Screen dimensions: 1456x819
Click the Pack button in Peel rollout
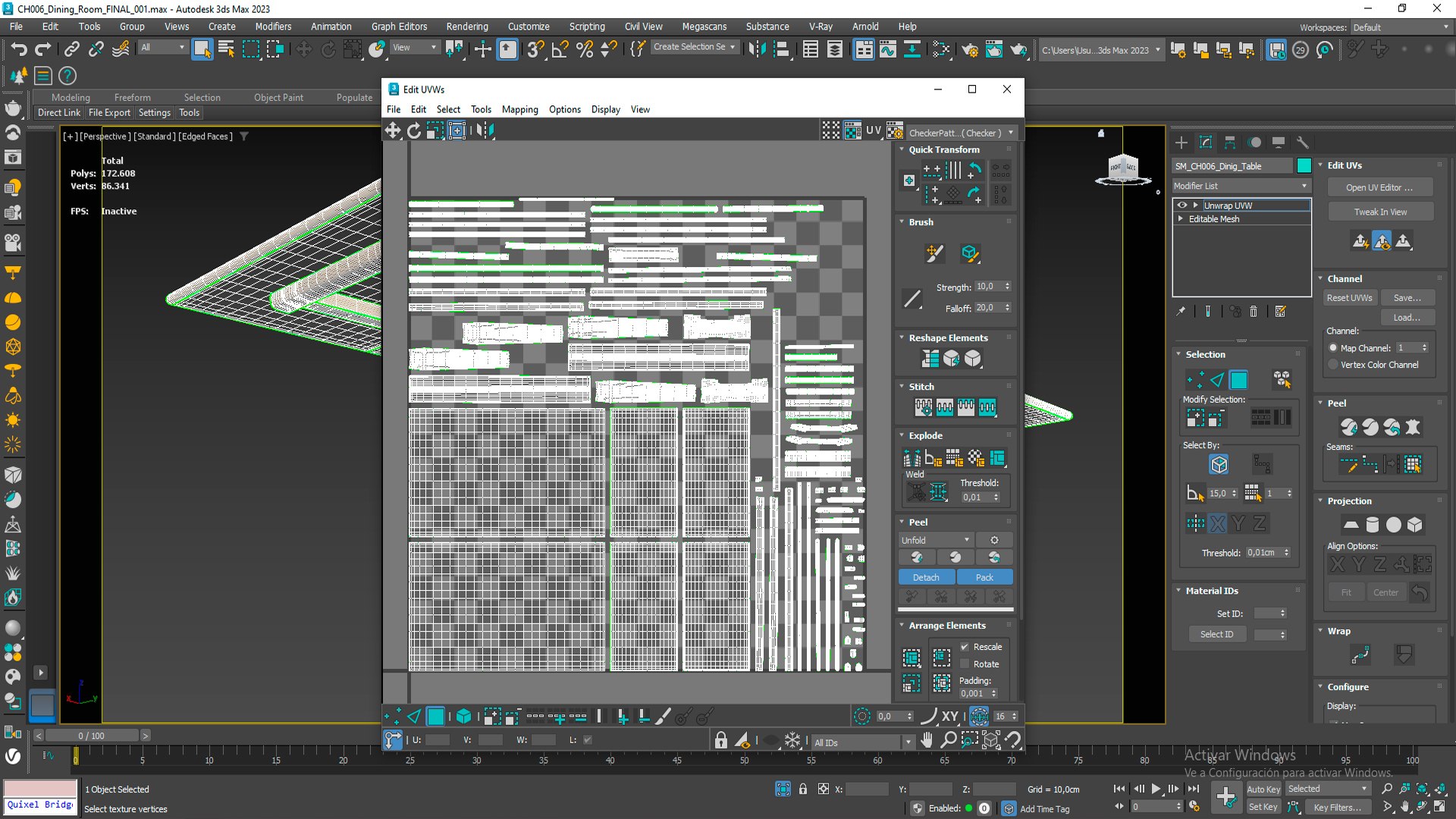[x=984, y=578]
